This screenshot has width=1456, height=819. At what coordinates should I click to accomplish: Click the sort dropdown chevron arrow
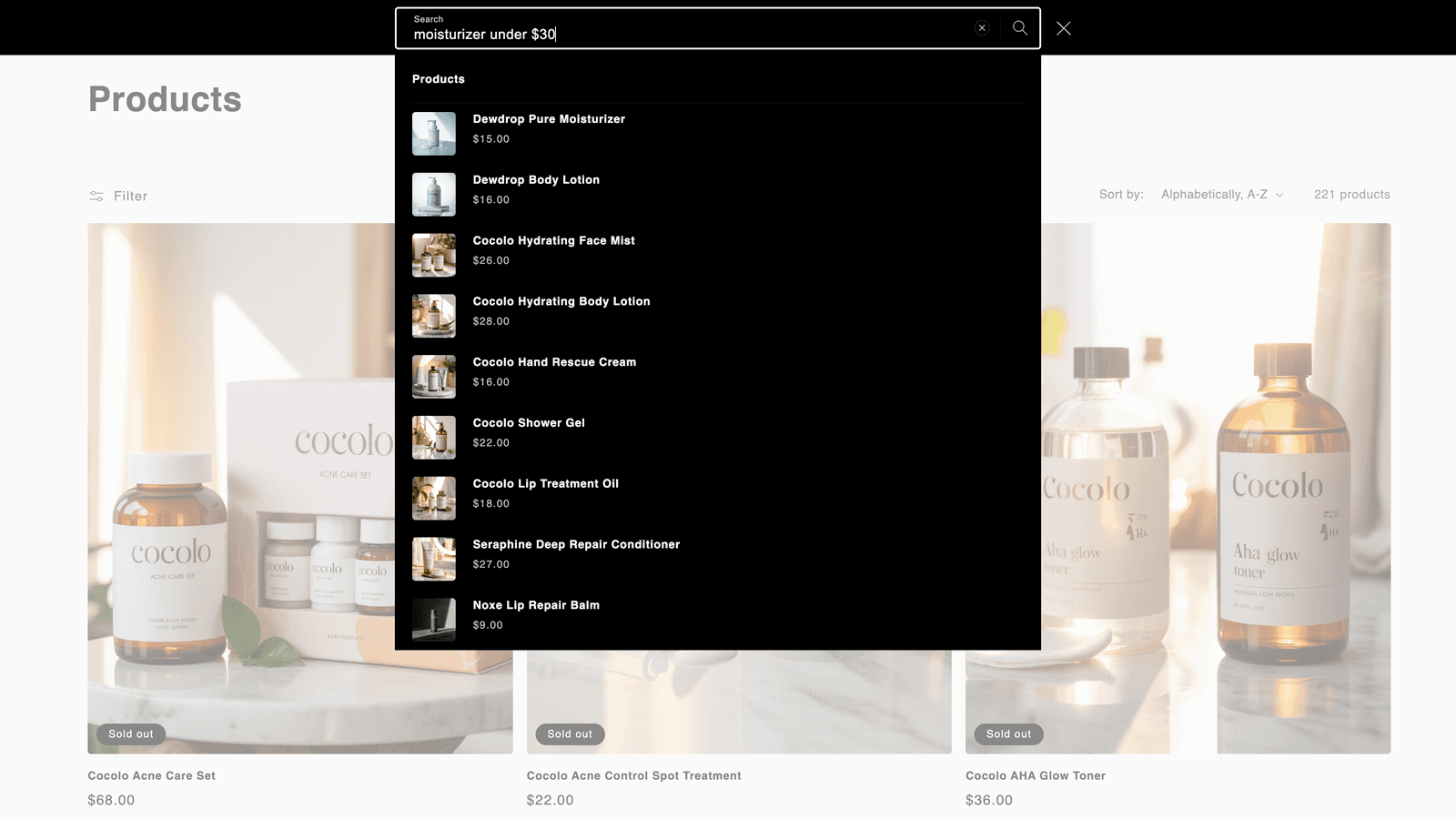click(x=1279, y=196)
